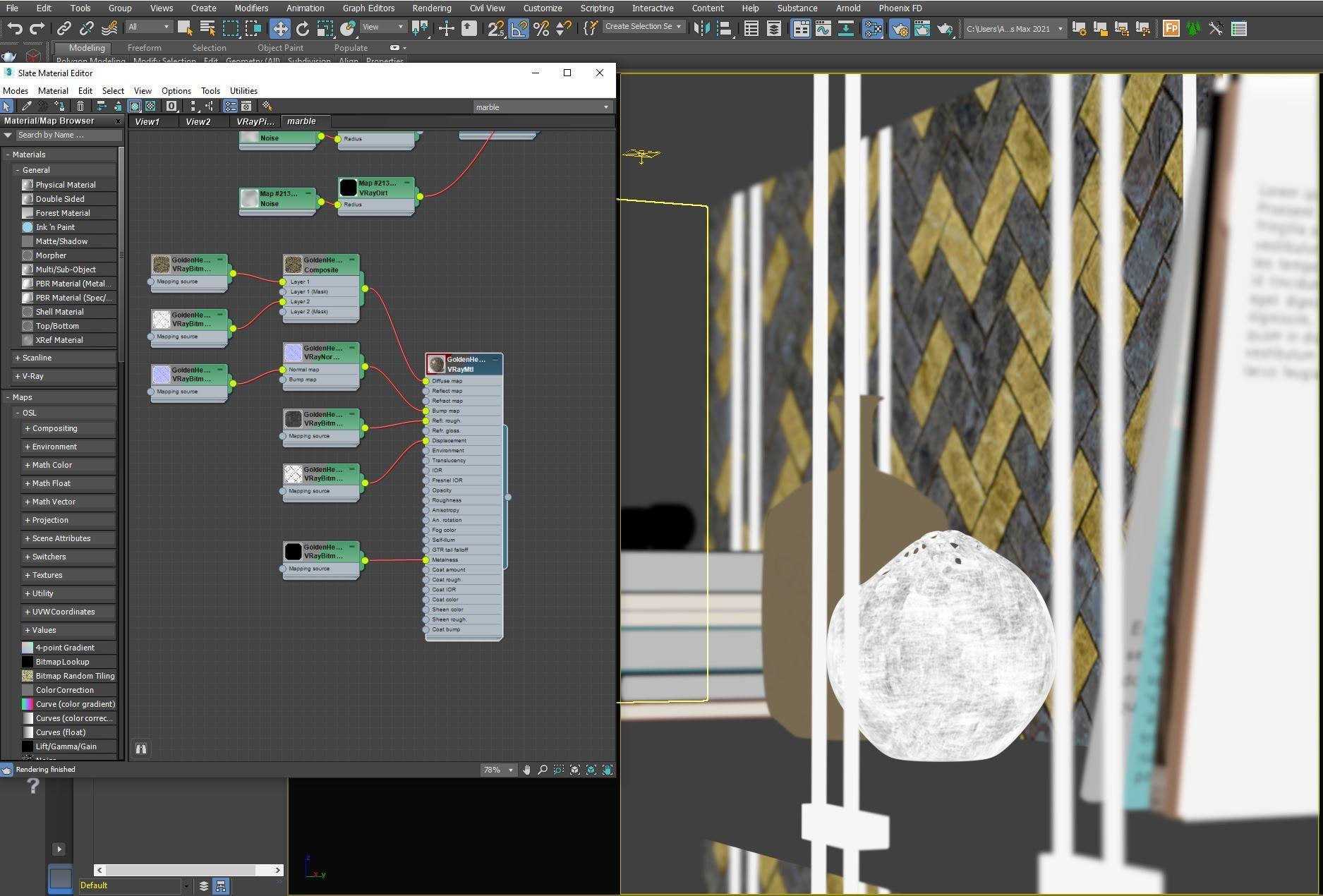Viewport: 1323px width, 896px height.
Task: Open the marble view name dropdown
Action: click(x=605, y=107)
